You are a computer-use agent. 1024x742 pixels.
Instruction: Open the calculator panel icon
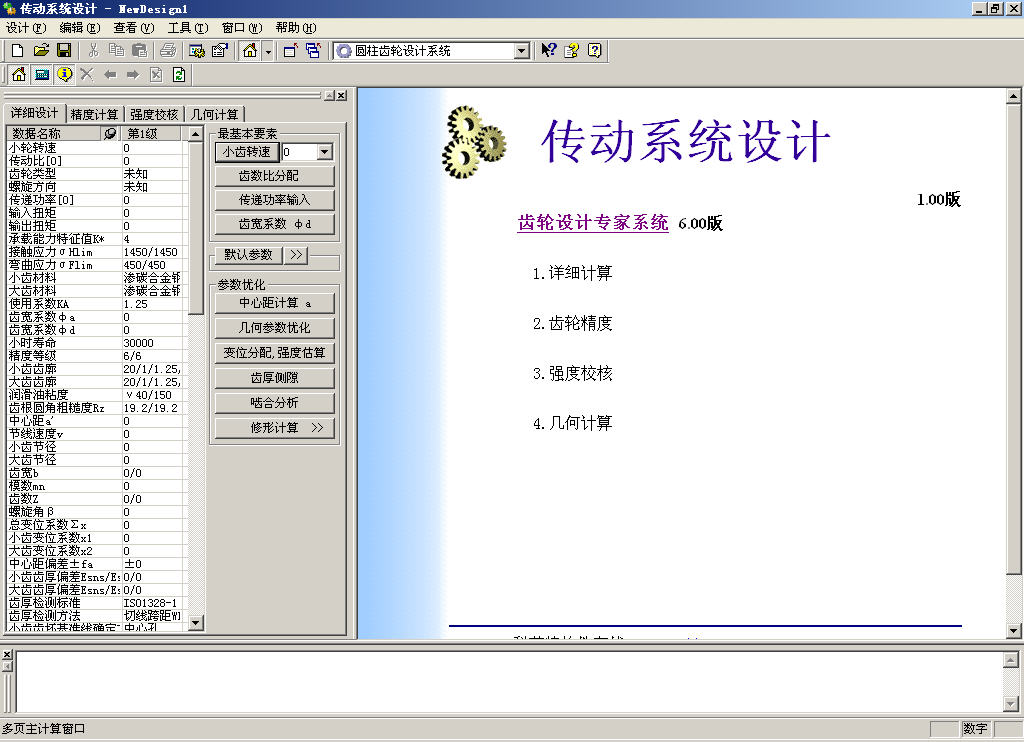coord(42,75)
